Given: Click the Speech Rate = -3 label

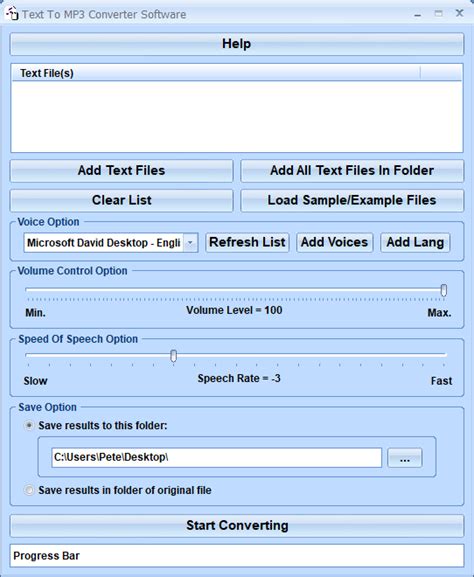Looking at the screenshot, I should (x=239, y=378).
